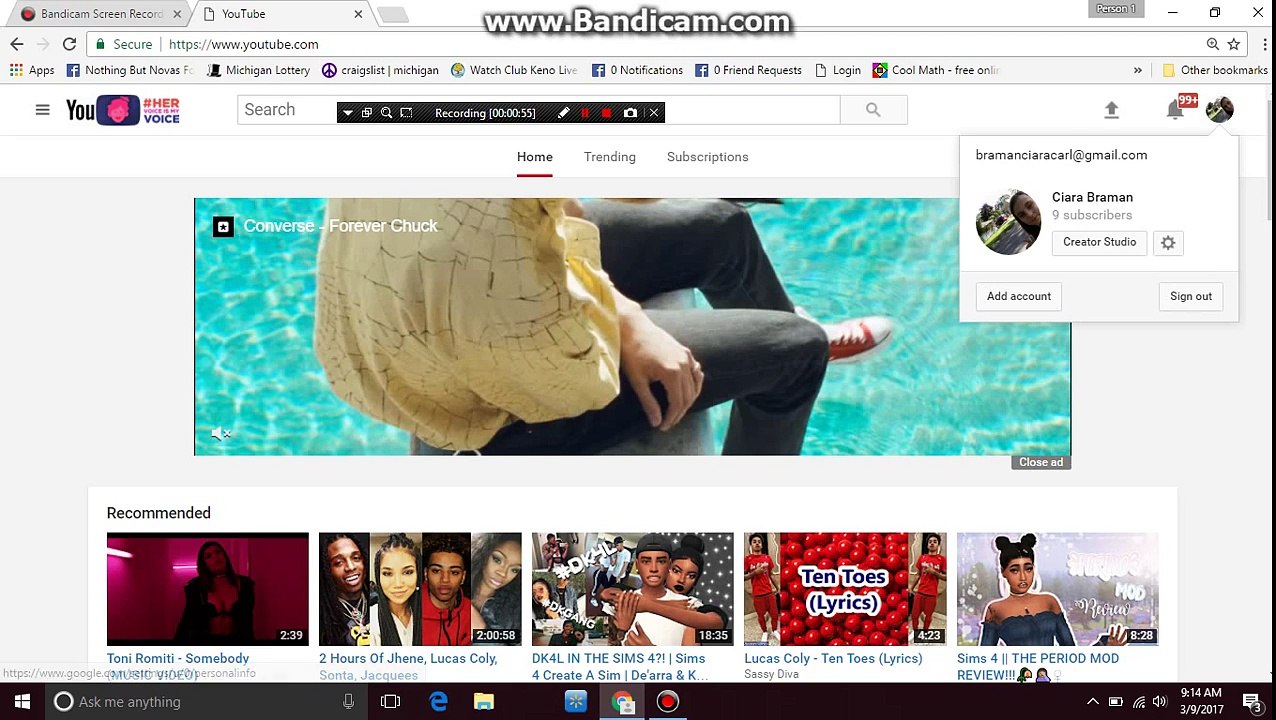Open Michigan Lottery bookmark

[258, 70]
